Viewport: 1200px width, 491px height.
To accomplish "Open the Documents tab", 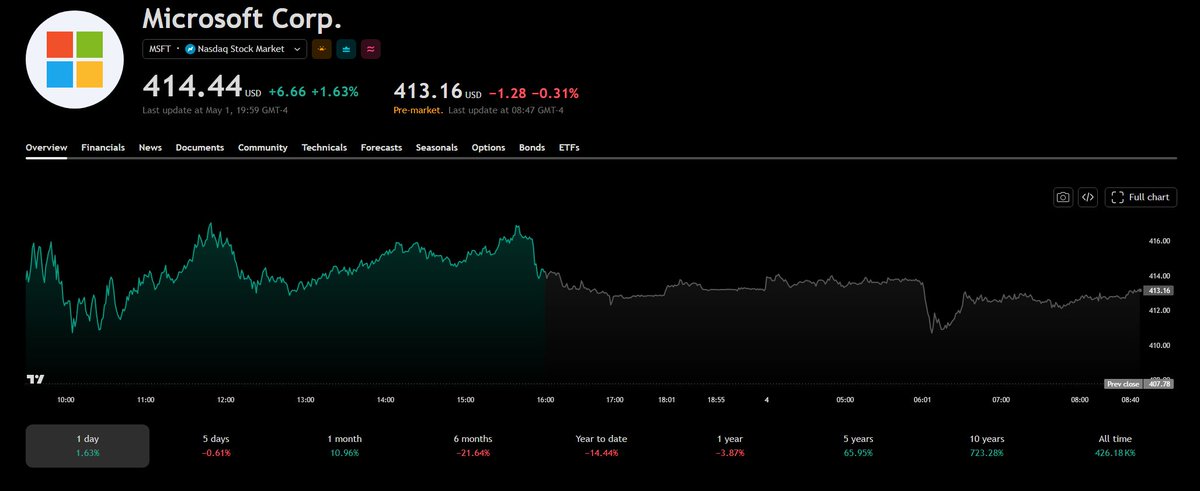I will click(x=199, y=147).
